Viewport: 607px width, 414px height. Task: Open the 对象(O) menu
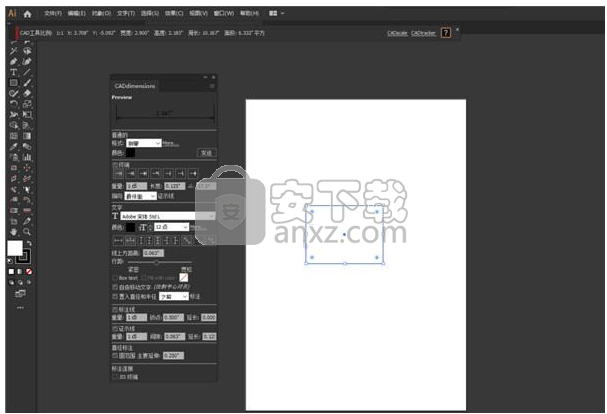pyautogui.click(x=101, y=14)
